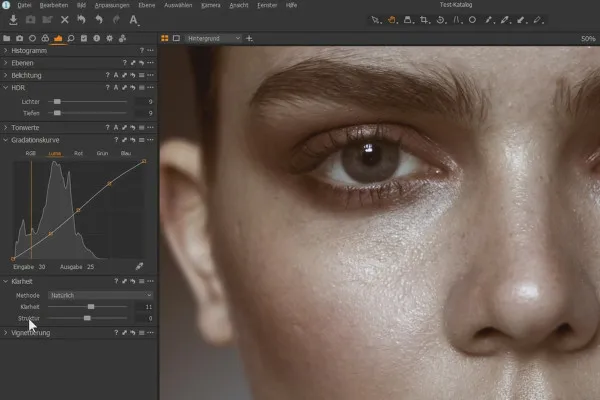
Task: Open the Capture camera tool tab
Action: pyautogui.click(x=20, y=38)
